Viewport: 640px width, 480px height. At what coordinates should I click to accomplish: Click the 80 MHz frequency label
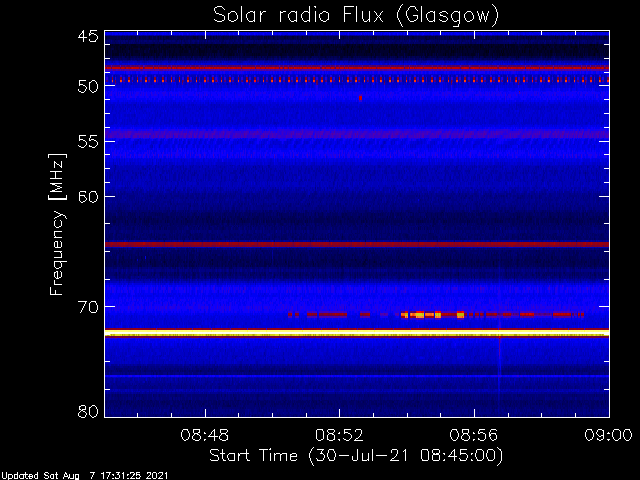tap(88, 411)
